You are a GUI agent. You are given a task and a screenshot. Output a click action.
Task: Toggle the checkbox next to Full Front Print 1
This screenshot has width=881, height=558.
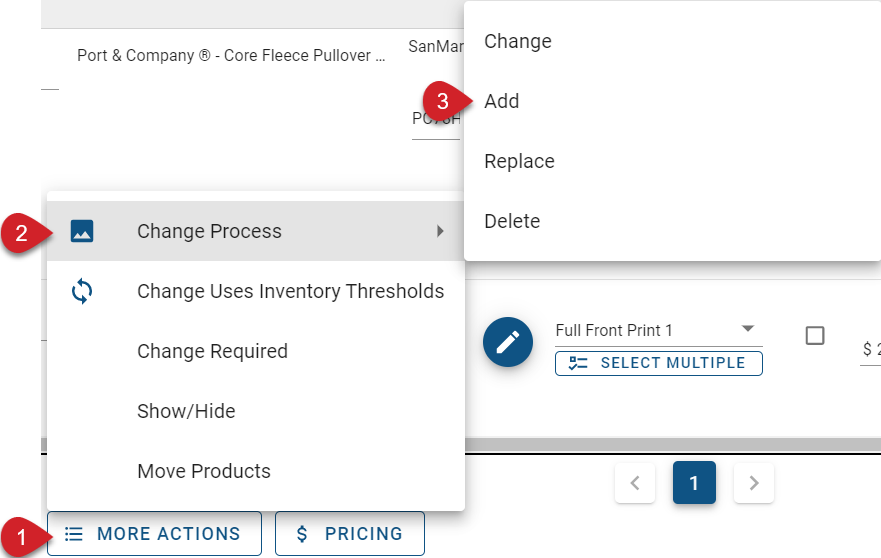click(x=815, y=335)
